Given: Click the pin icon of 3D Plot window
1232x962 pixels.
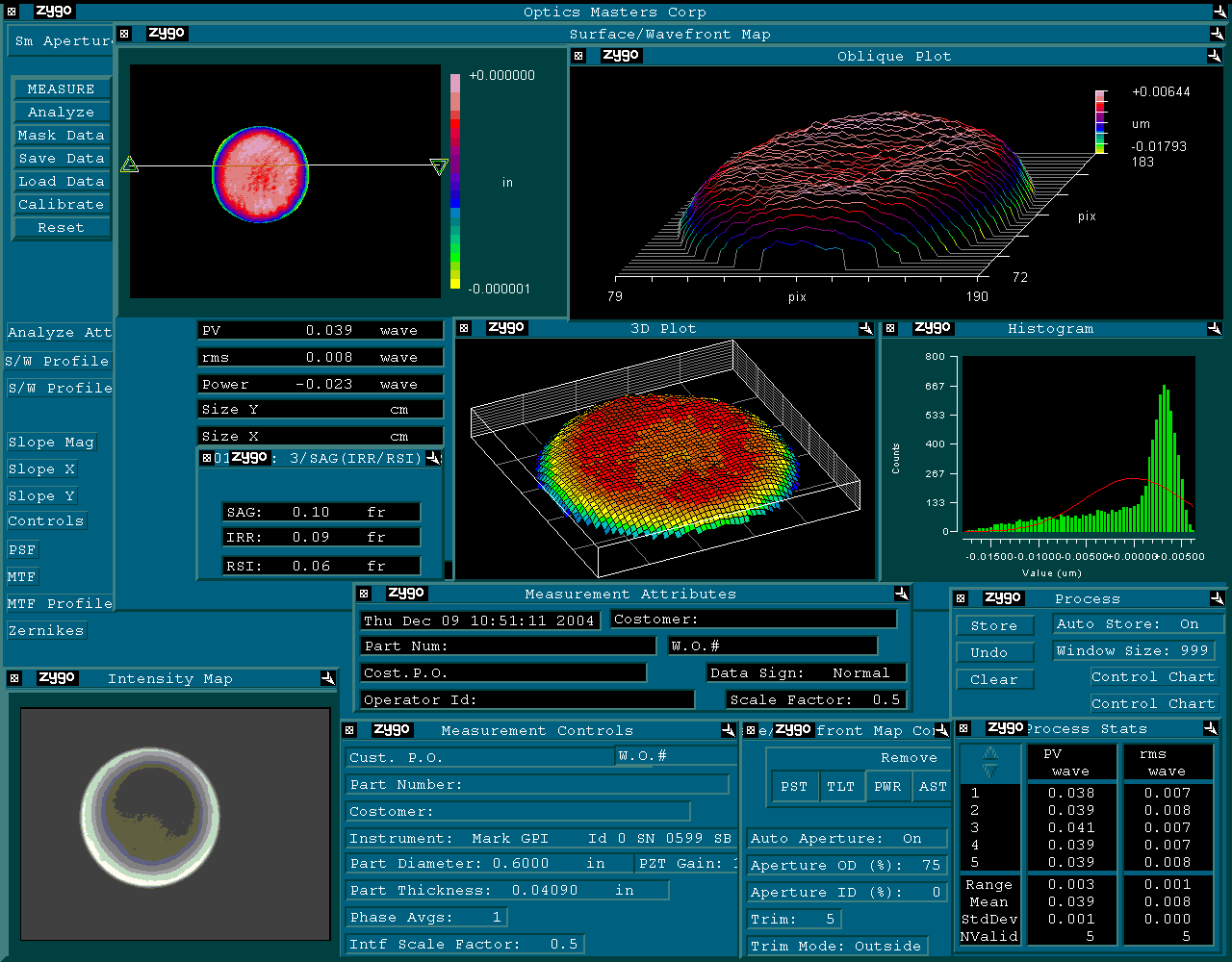Looking at the screenshot, I should 865,328.
